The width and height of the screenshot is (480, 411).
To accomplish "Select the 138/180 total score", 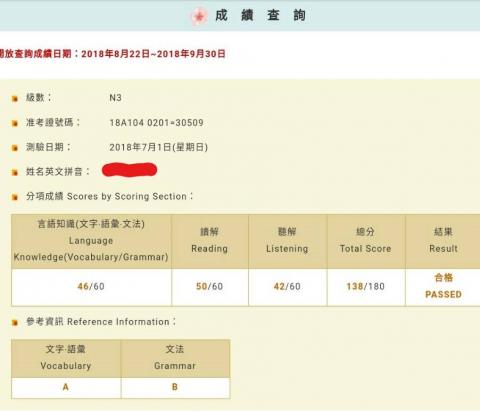I will tap(366, 286).
